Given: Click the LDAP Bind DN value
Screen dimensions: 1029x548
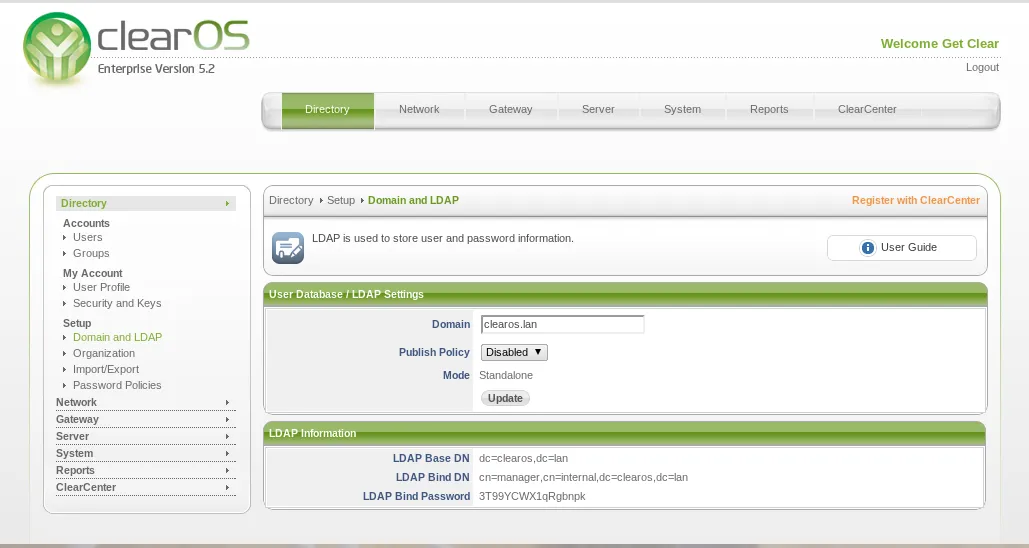Looking at the screenshot, I should [x=583, y=477].
